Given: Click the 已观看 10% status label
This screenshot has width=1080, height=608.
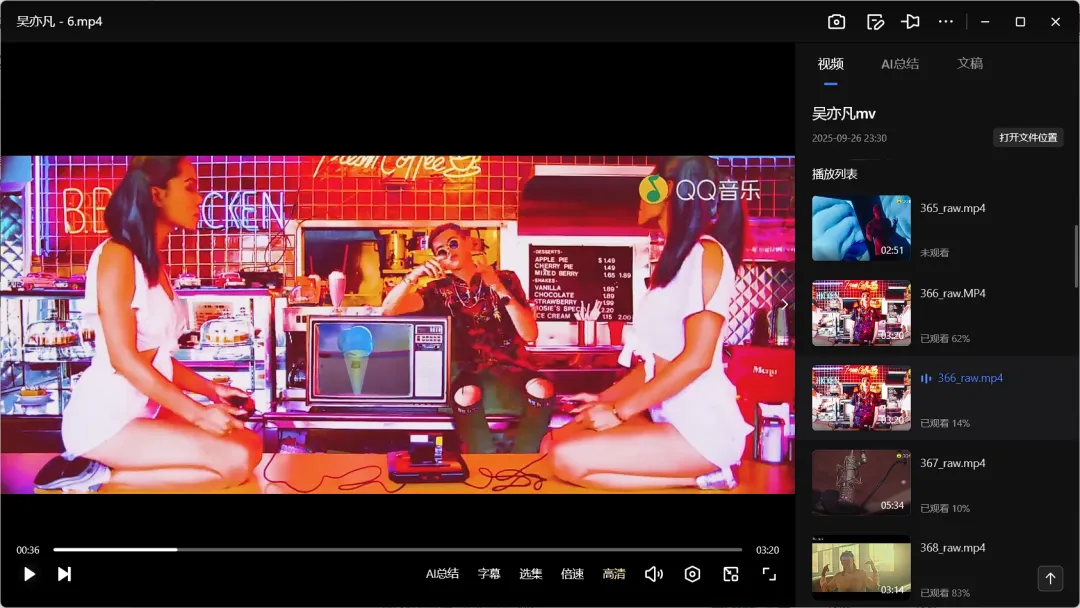Looking at the screenshot, I should [x=945, y=509].
